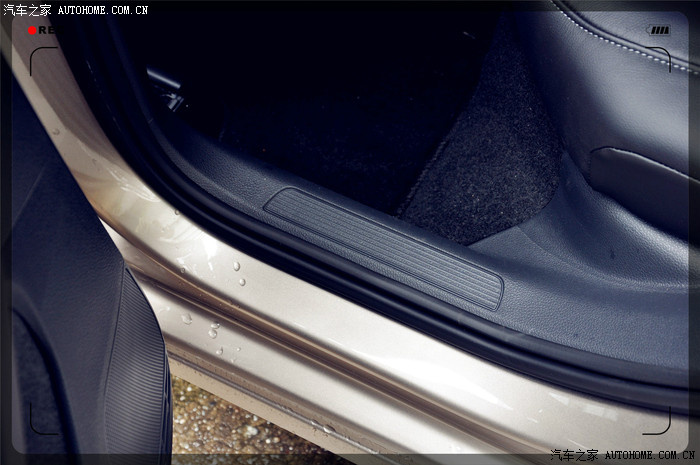This screenshot has height=465, width=700.
Task: Select the ribbed door sill scuff plate
Action: [x=383, y=246]
